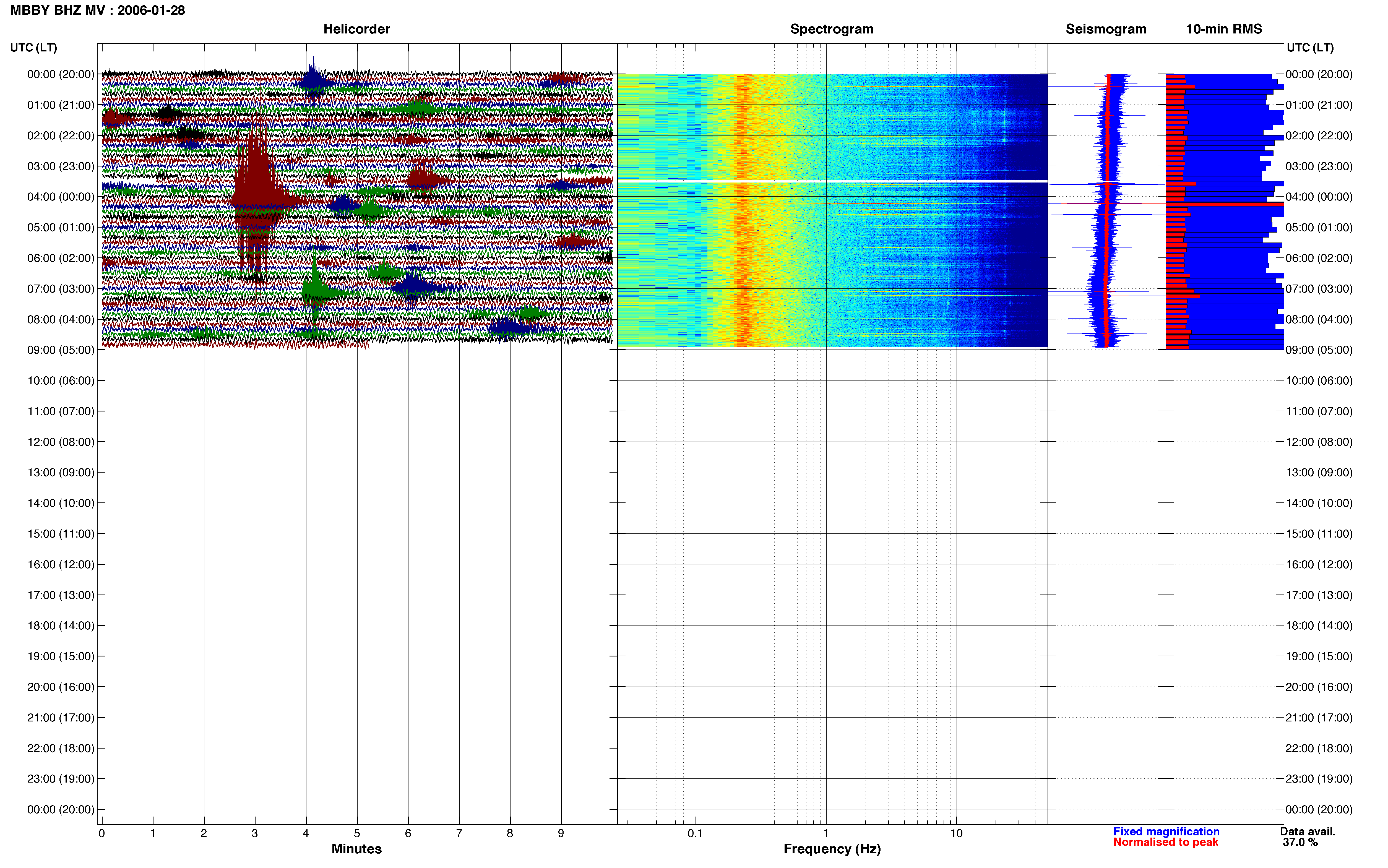
Task: Click the 'Normalised to peak' legend text
Action: pos(1165,842)
